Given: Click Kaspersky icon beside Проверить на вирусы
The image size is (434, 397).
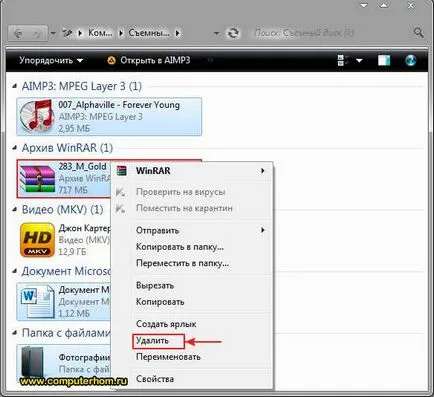Looking at the screenshot, I should pos(120,192).
